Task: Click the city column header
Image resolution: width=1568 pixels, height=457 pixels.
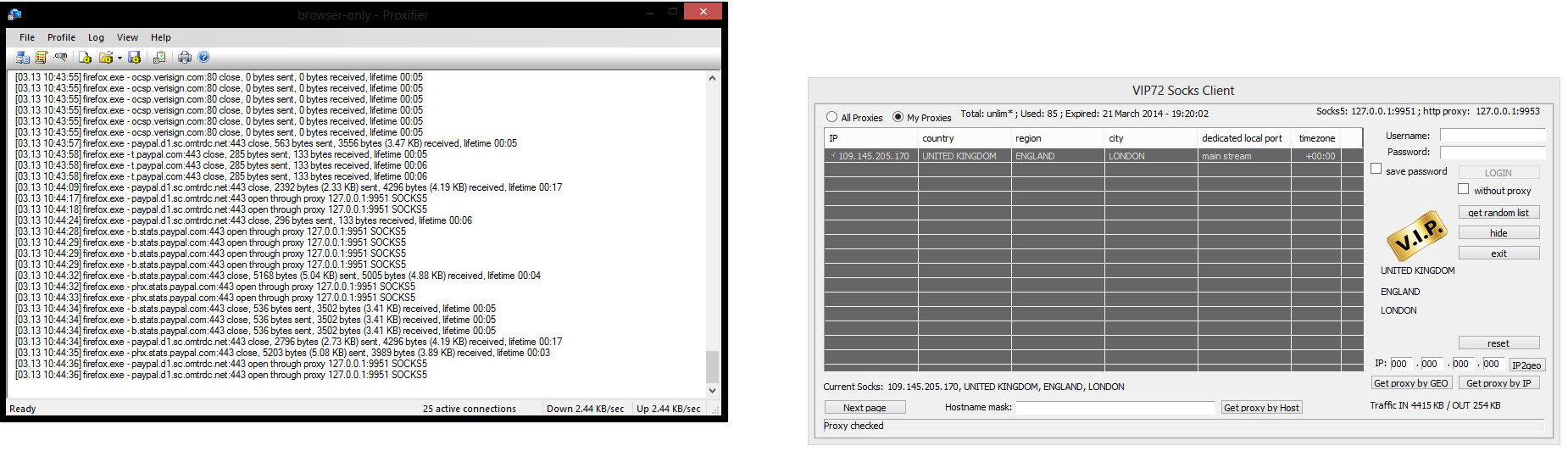Action: [1150, 138]
